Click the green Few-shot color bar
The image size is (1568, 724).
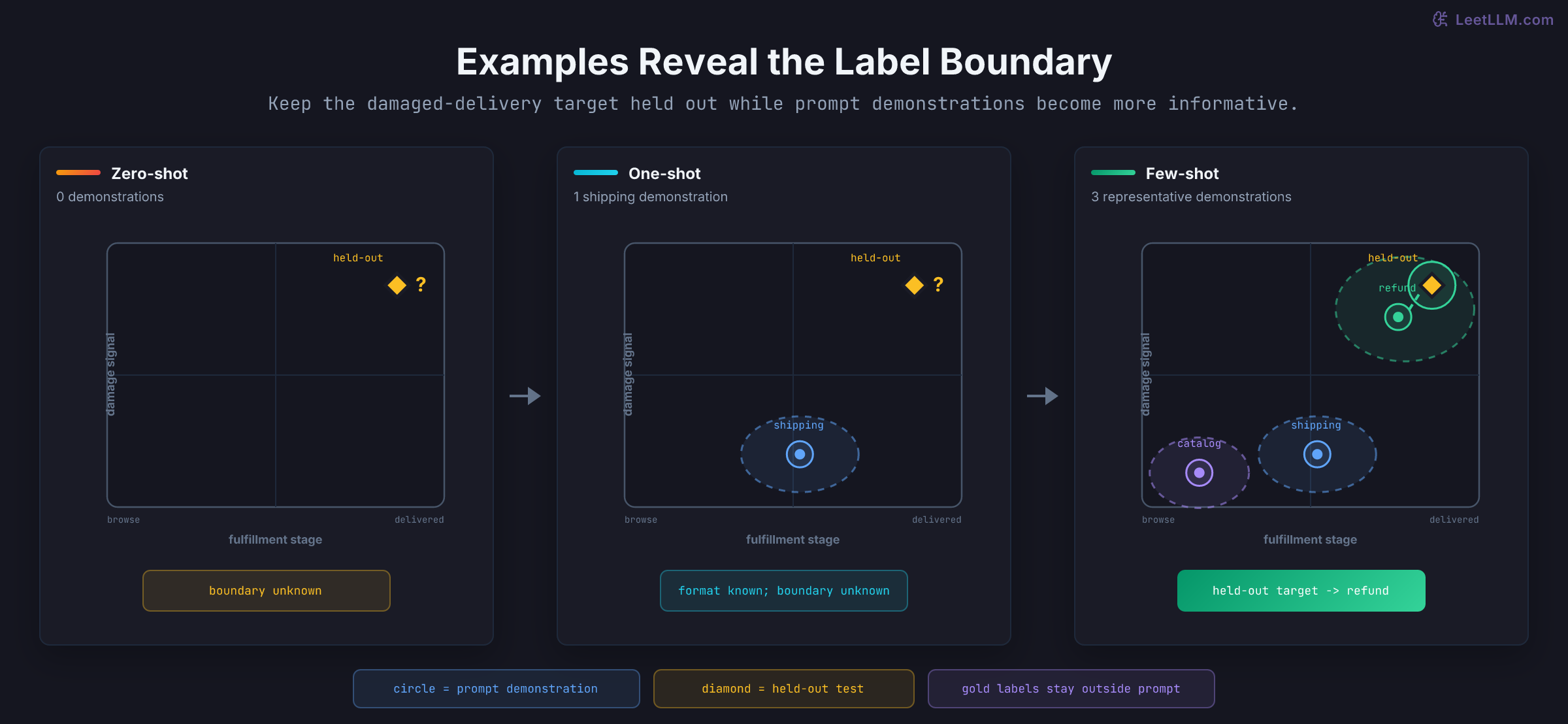click(x=1113, y=173)
